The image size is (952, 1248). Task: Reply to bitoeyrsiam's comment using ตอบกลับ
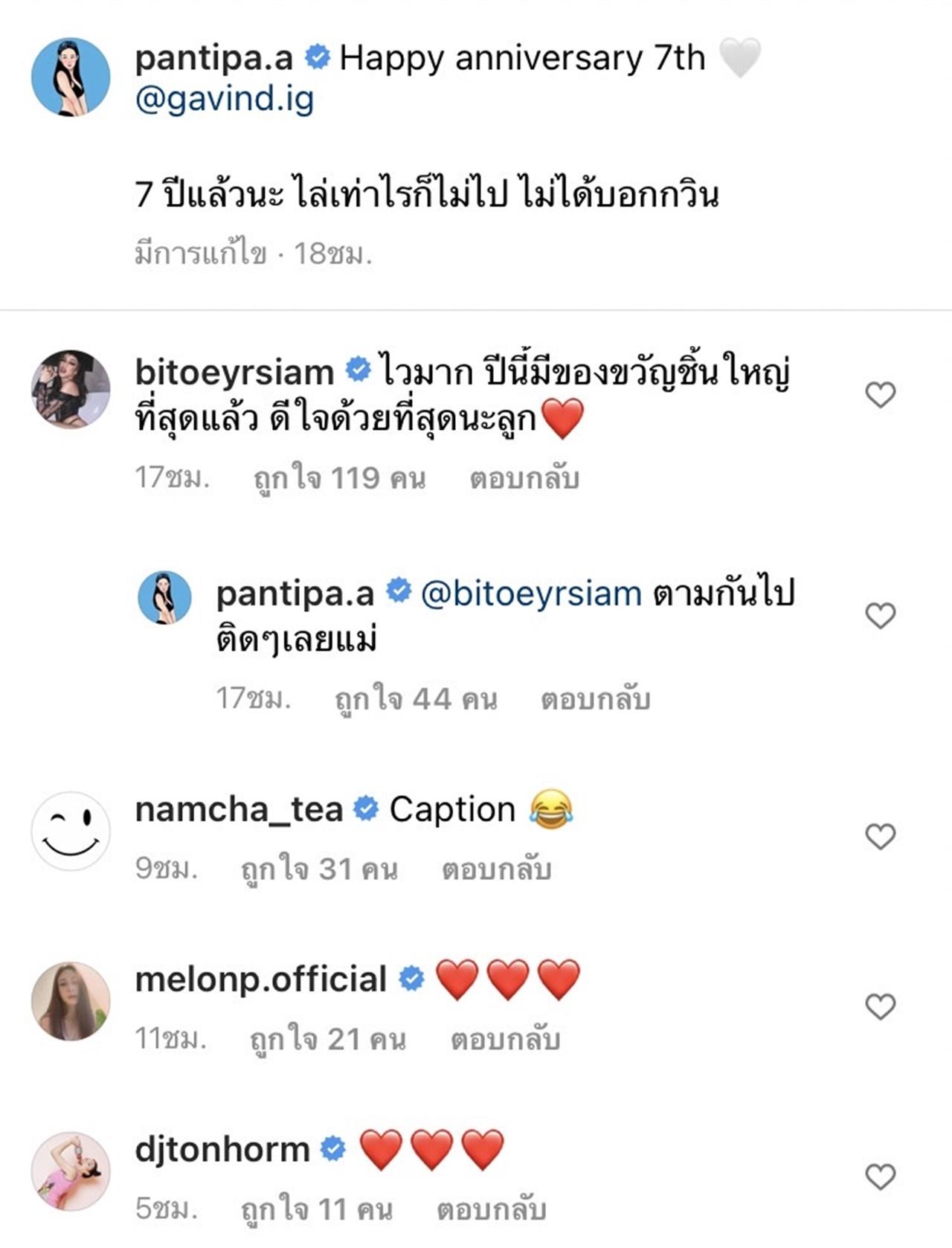coord(524,478)
